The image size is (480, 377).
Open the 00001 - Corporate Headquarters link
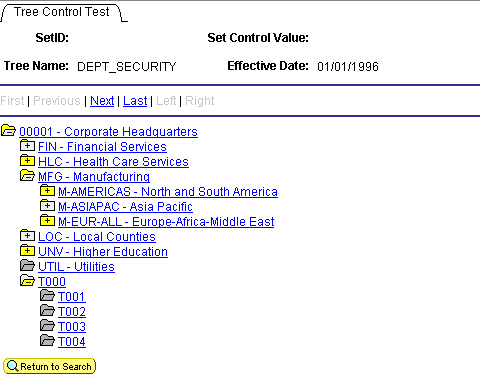(x=108, y=132)
